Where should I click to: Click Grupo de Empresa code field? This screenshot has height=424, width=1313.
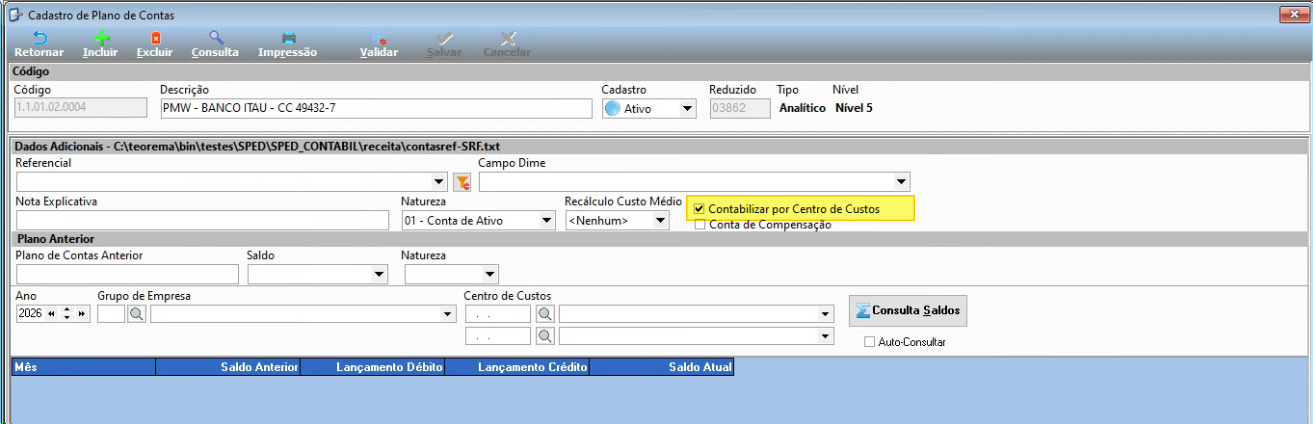(x=111, y=314)
